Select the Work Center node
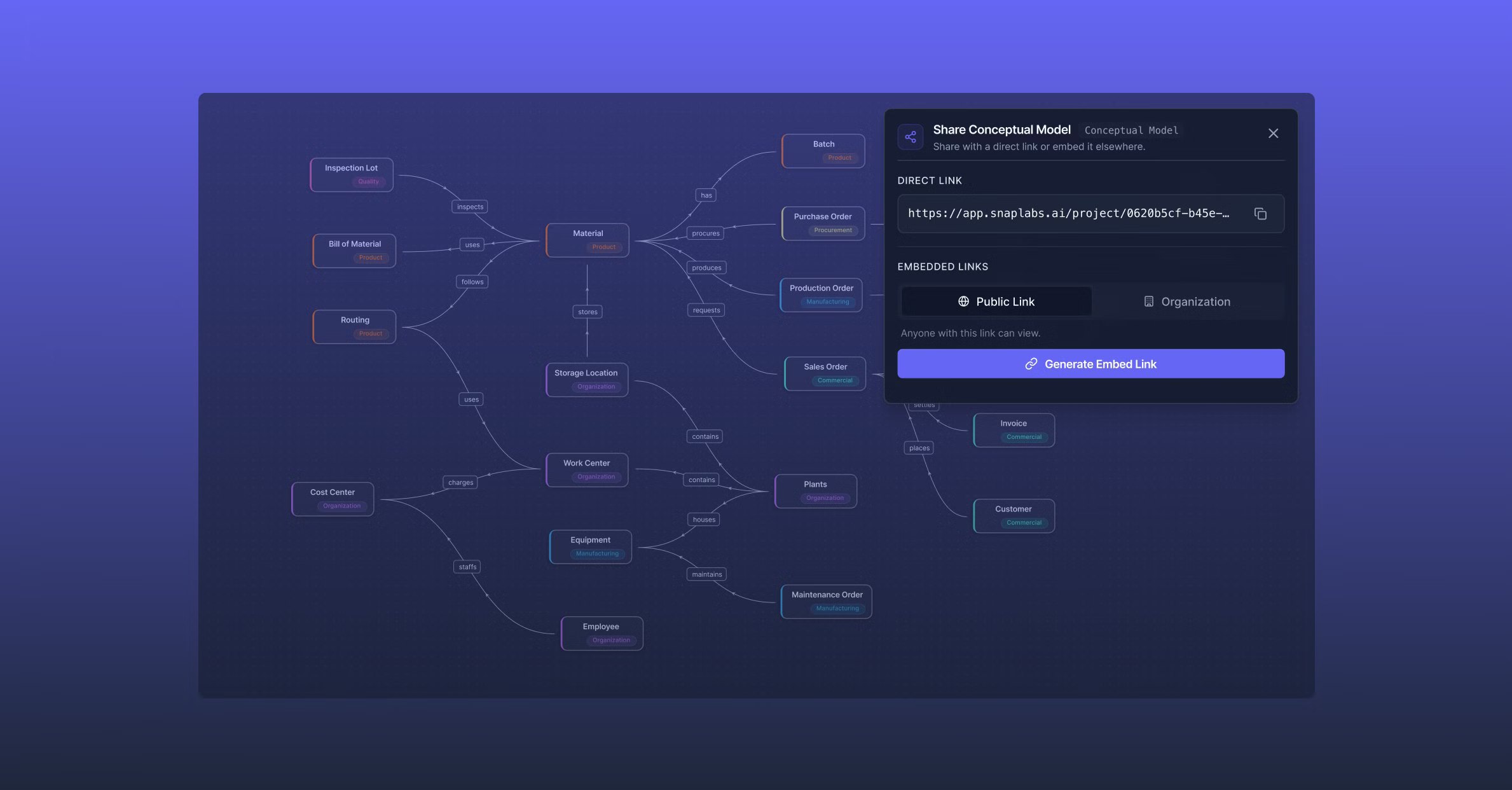The width and height of the screenshot is (1512, 790). (587, 470)
